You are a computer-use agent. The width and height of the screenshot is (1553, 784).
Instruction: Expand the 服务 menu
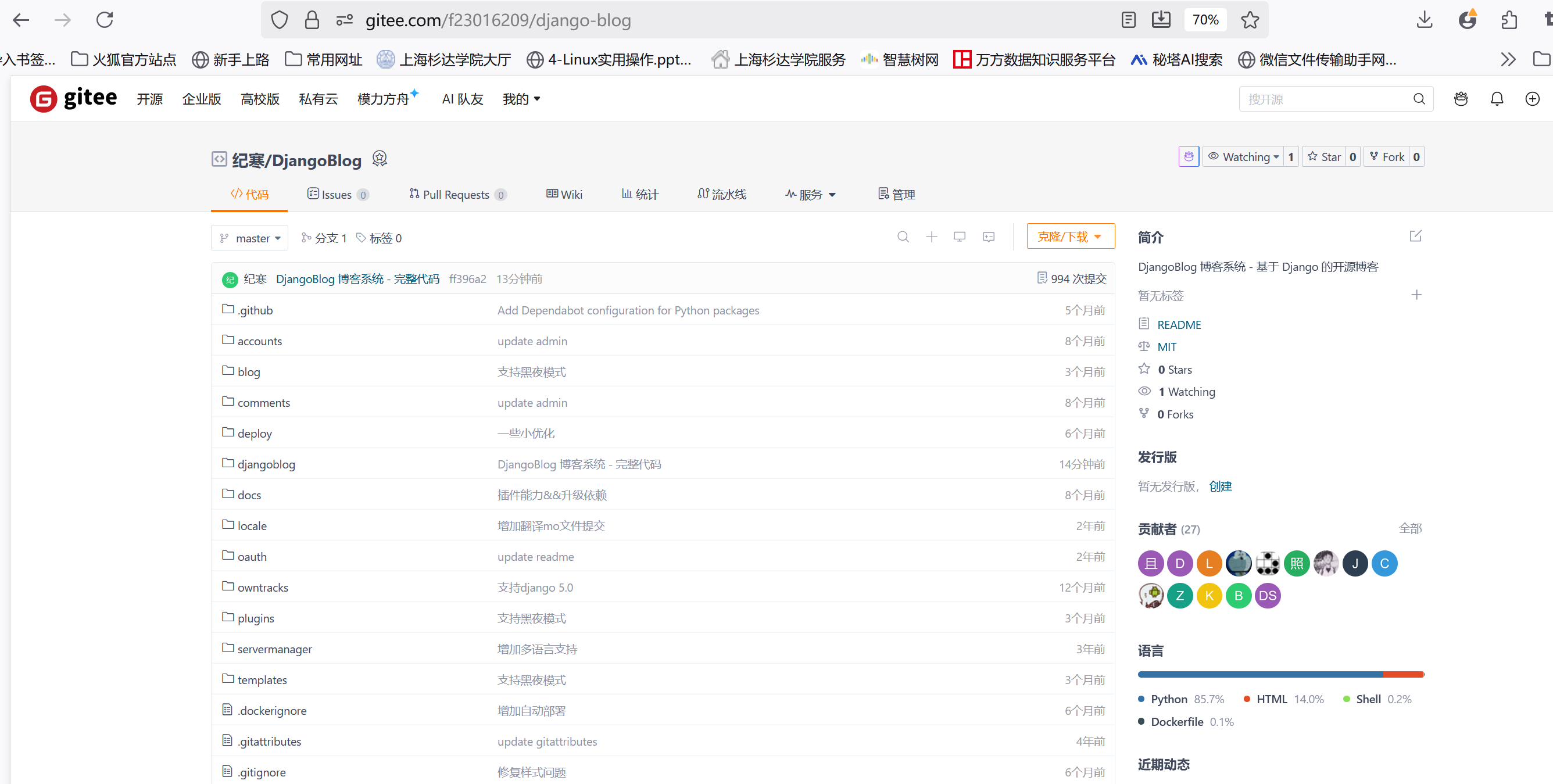[x=810, y=194]
